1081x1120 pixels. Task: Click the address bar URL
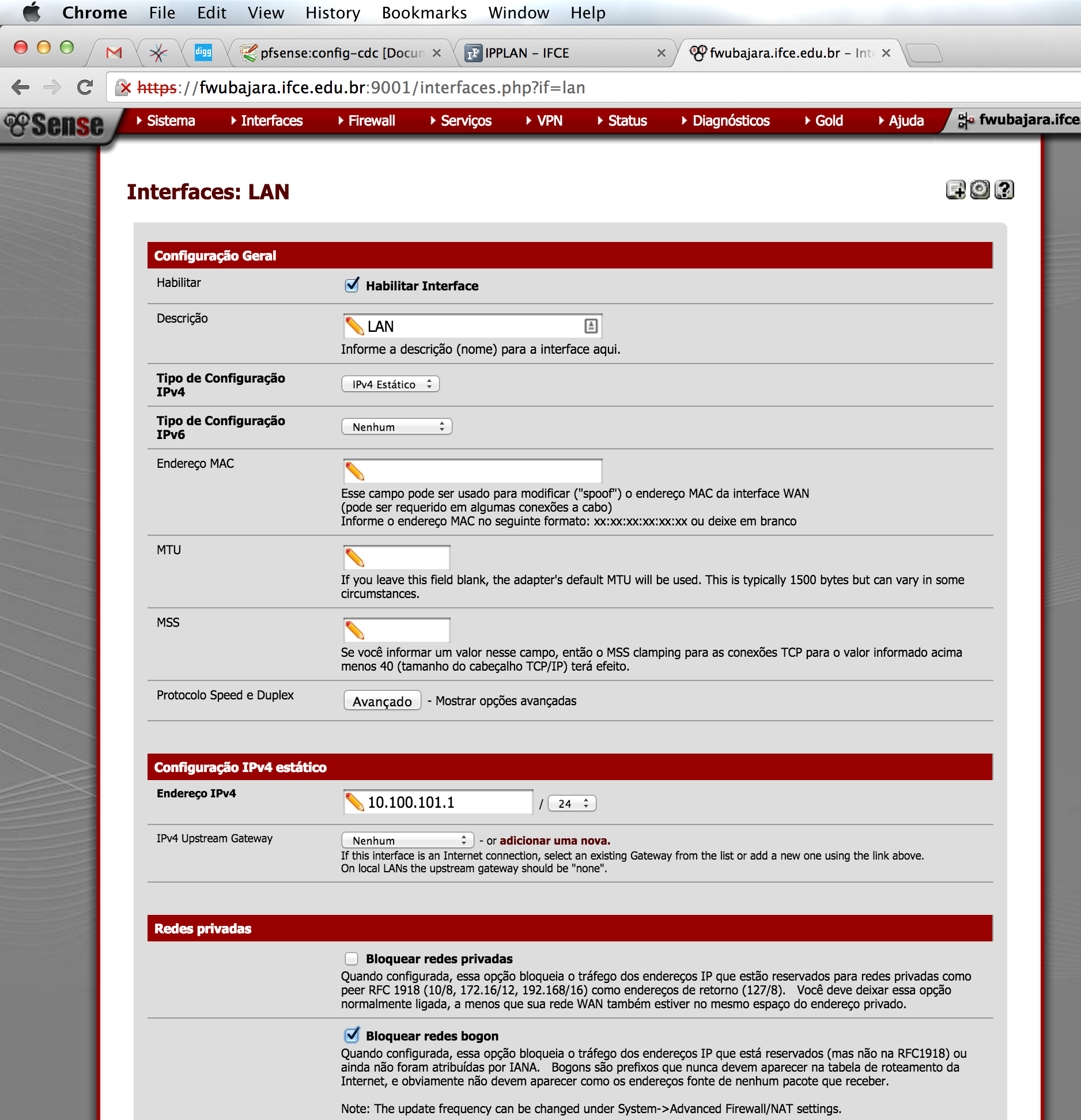(x=361, y=88)
